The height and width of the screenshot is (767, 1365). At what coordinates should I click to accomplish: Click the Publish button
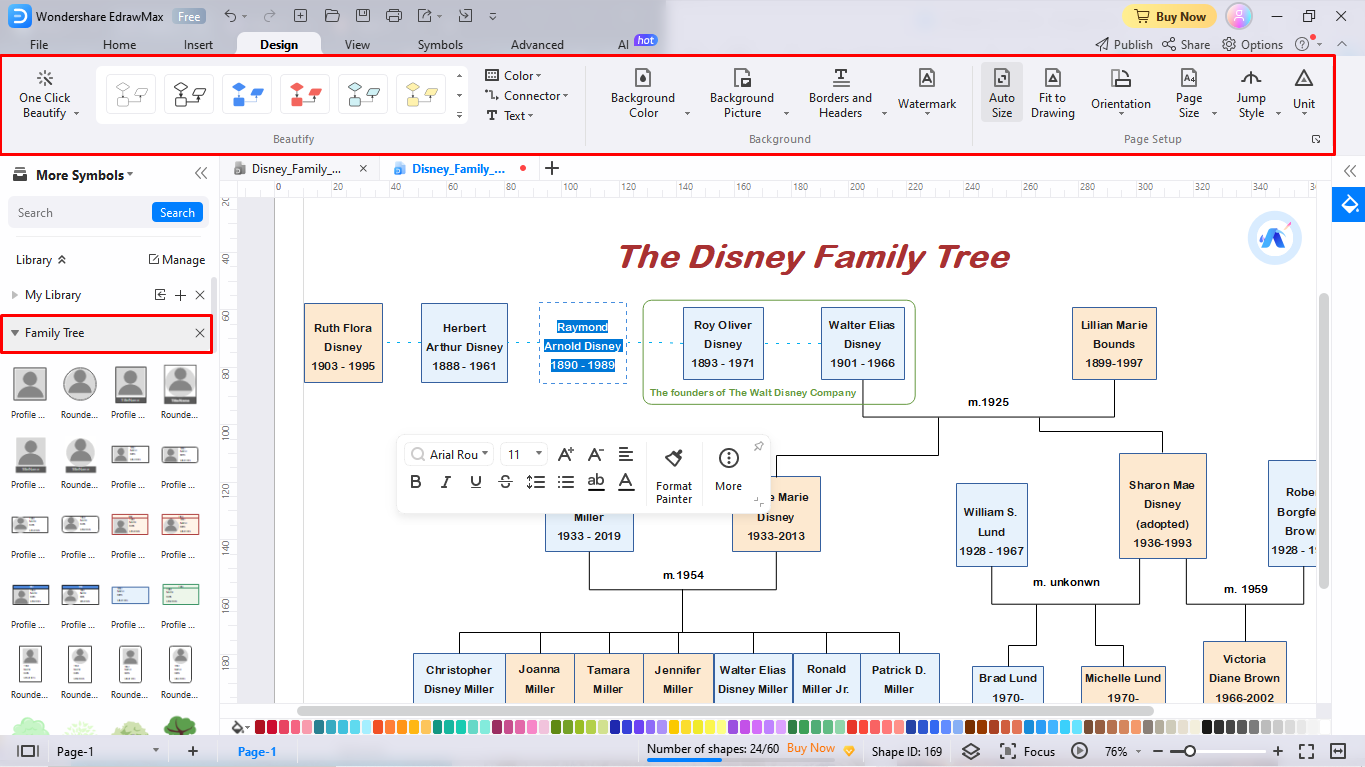pyautogui.click(x=1124, y=44)
